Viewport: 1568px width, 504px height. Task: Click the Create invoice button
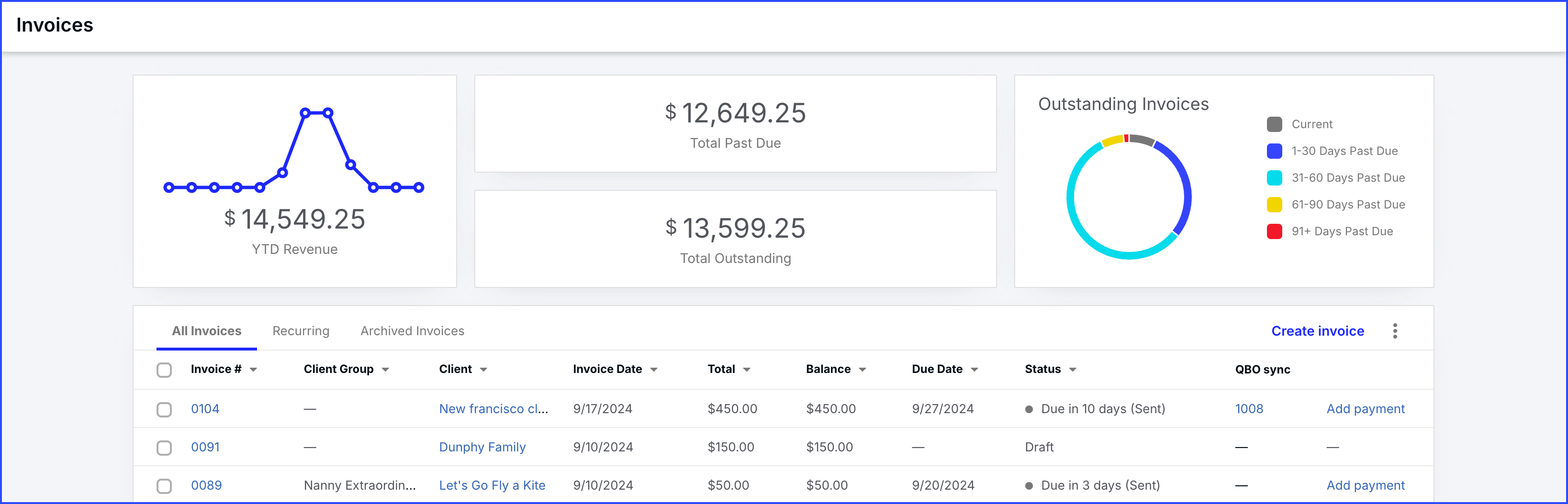(1317, 331)
